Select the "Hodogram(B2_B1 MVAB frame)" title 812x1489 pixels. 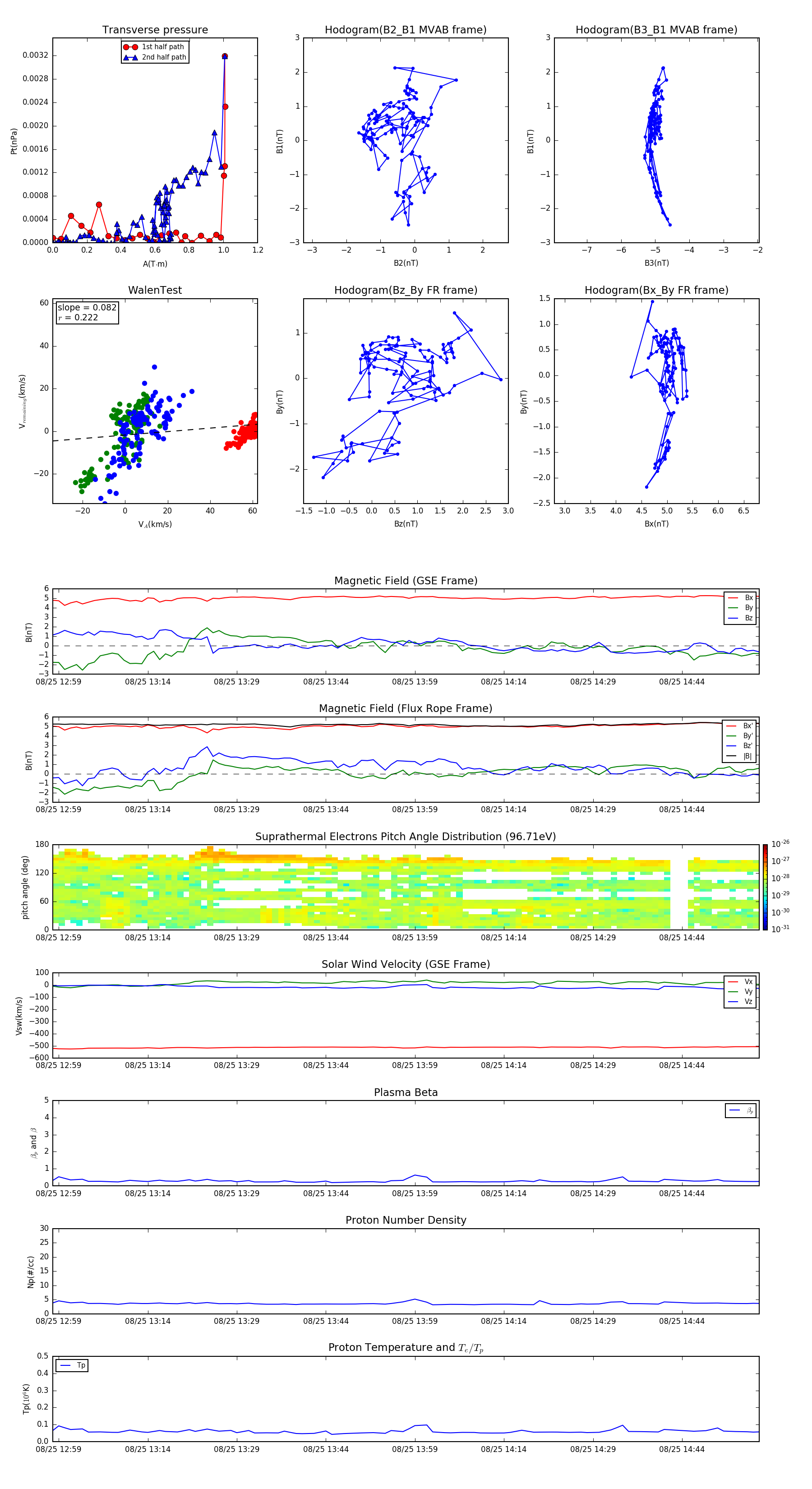(x=406, y=30)
